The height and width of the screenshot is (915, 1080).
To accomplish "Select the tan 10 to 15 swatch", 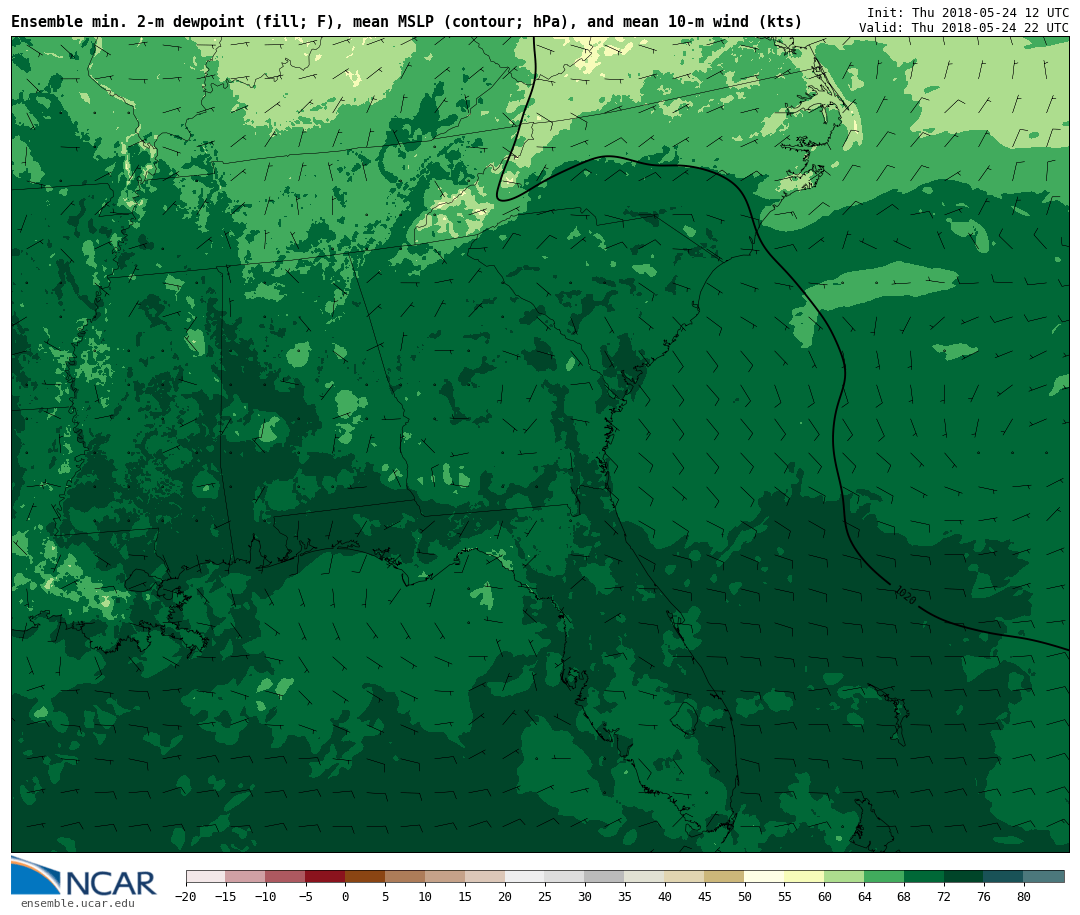I will pos(445,876).
